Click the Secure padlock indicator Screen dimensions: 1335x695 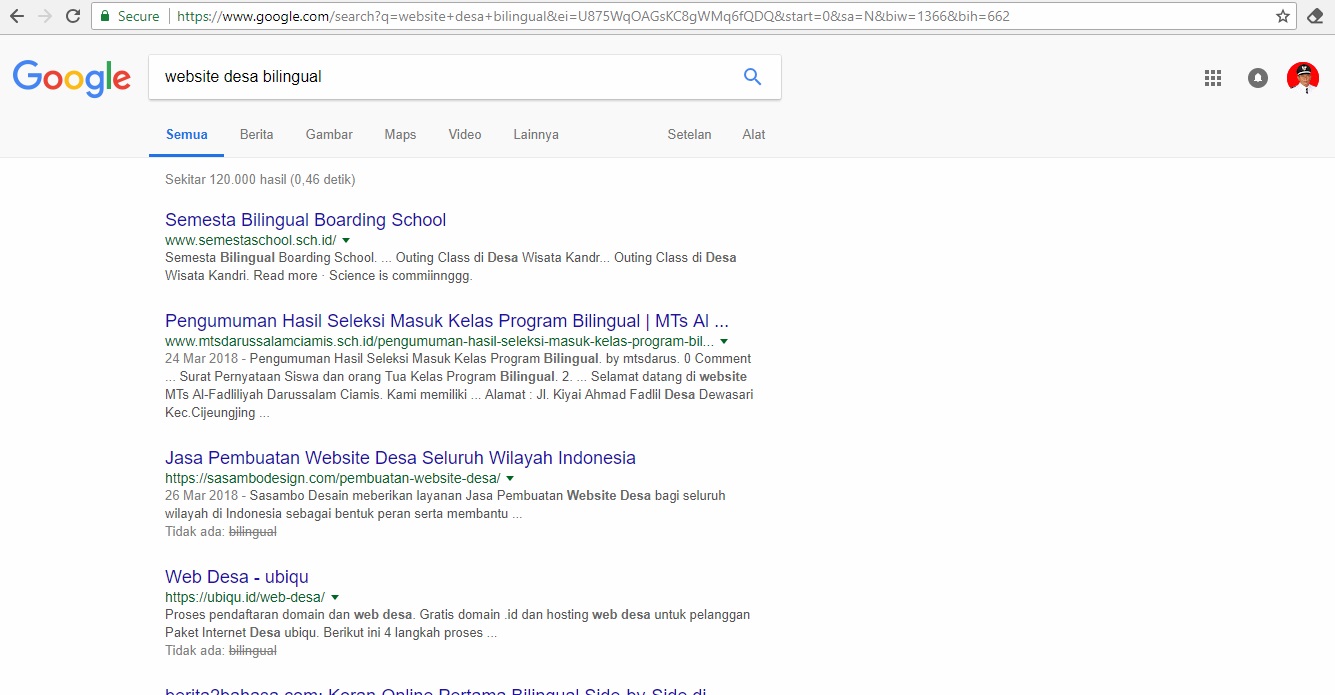(x=130, y=16)
